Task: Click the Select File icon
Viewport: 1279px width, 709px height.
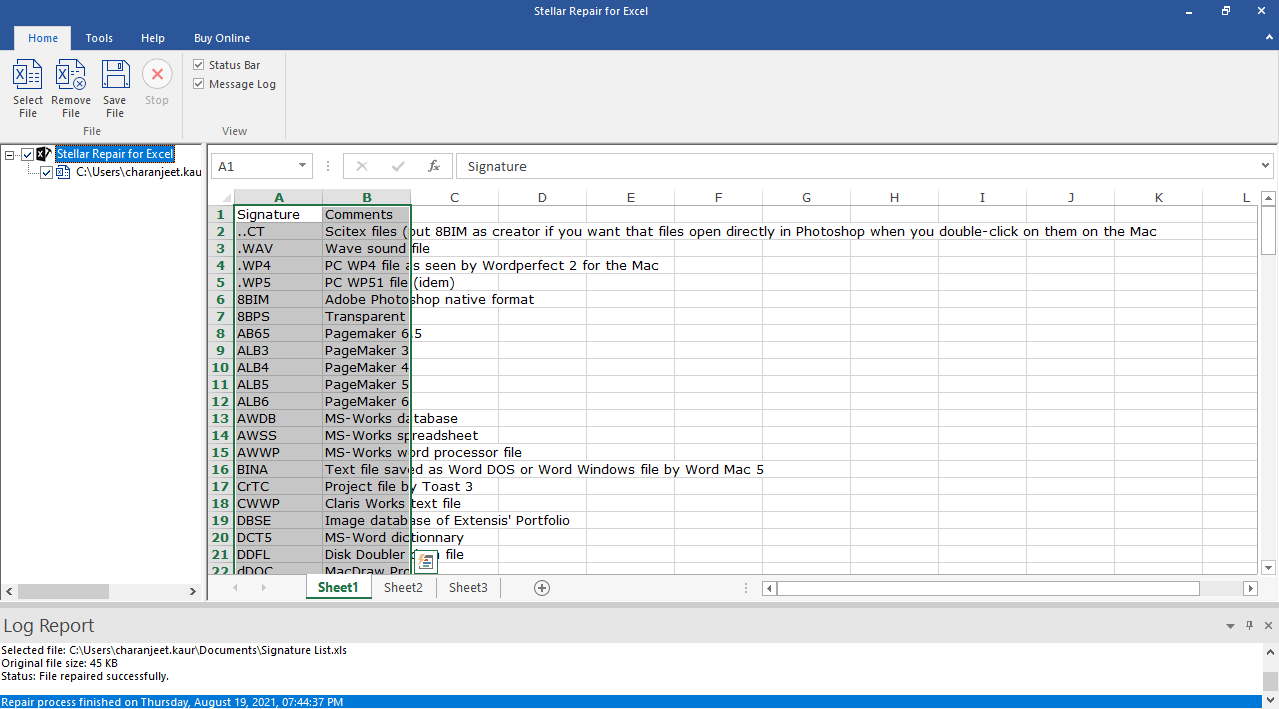Action: tap(28, 75)
